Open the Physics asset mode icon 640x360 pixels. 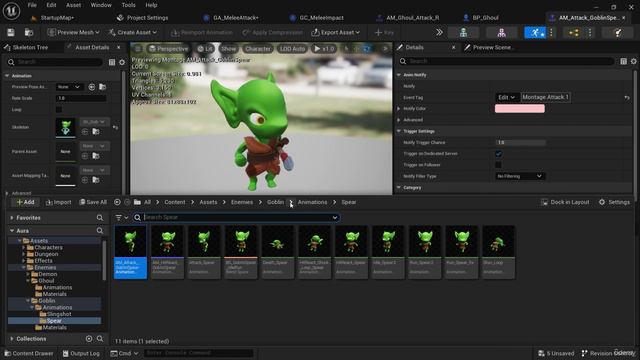618,32
